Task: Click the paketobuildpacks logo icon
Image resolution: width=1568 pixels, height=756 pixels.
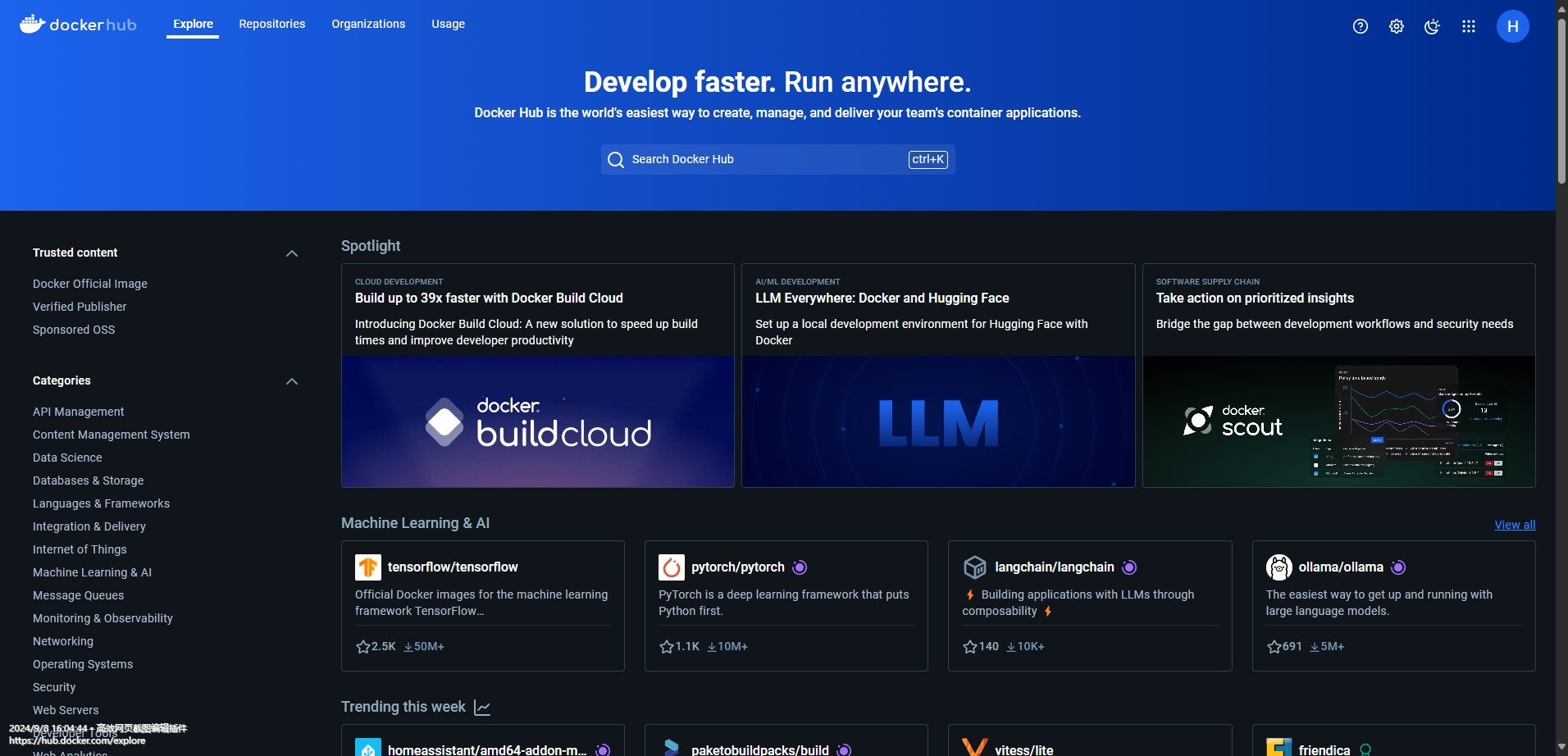Action: coord(672,747)
